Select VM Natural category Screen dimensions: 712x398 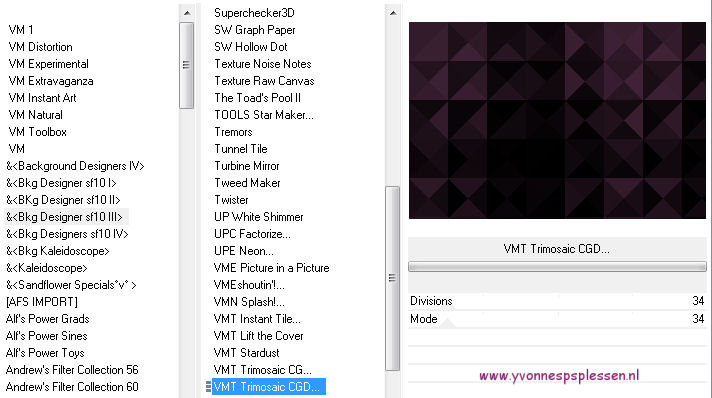pyautogui.click(x=35, y=115)
